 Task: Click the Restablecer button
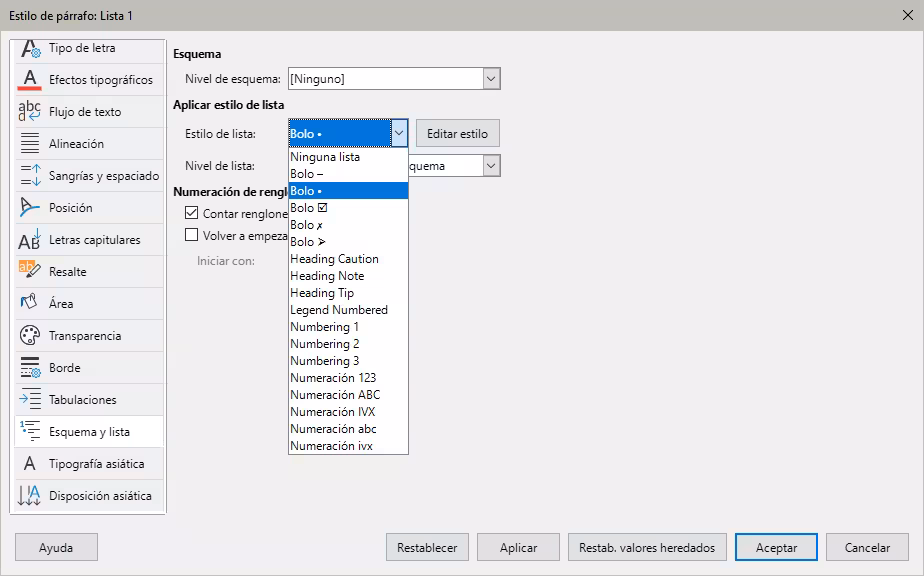(x=427, y=547)
